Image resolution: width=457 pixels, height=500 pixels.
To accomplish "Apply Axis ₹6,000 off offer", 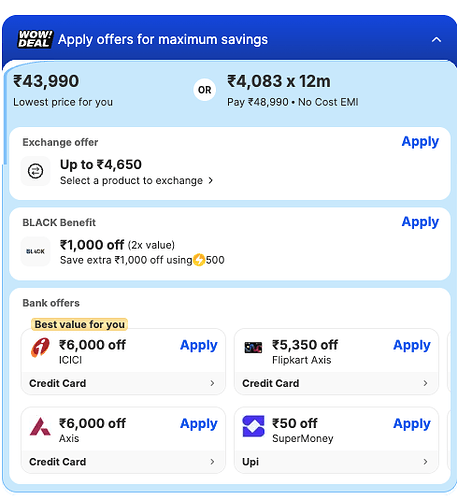I will click(x=199, y=424).
